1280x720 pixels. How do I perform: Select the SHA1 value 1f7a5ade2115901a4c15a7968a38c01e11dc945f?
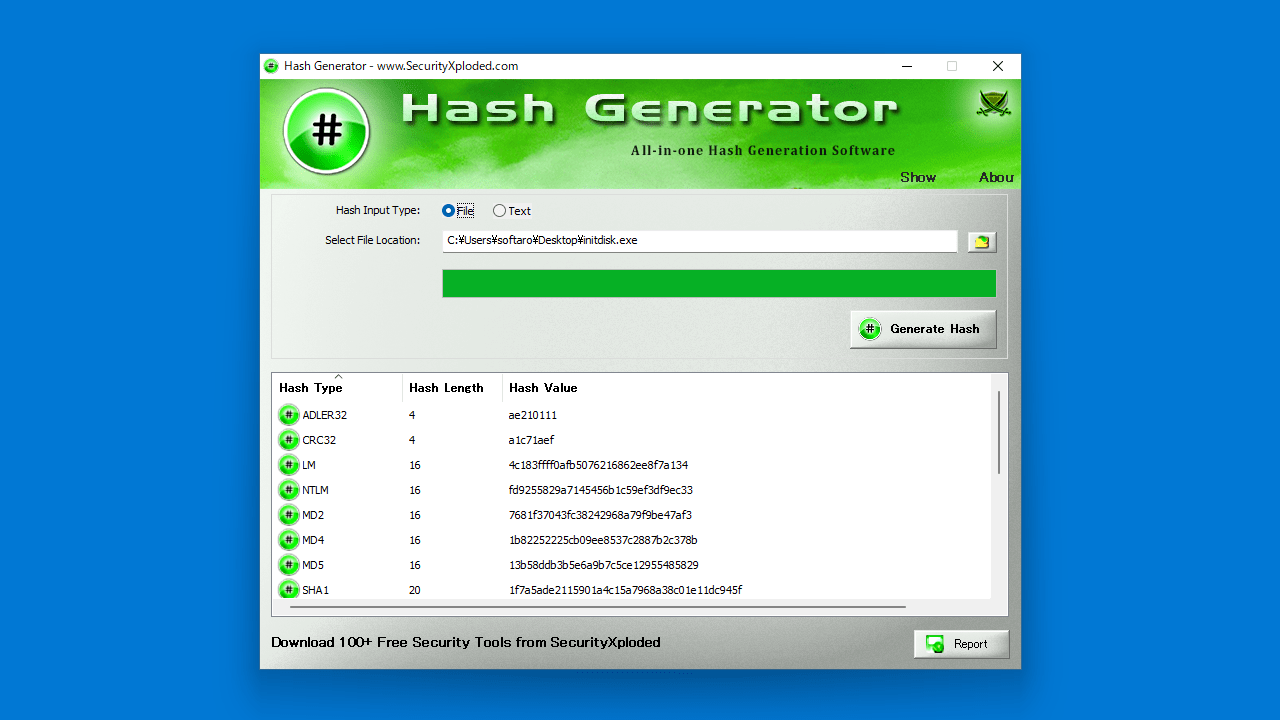click(625, 590)
